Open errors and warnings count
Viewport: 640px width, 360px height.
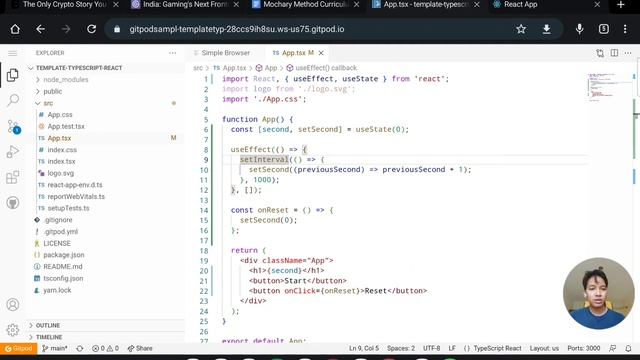pyautogui.click(x=105, y=349)
